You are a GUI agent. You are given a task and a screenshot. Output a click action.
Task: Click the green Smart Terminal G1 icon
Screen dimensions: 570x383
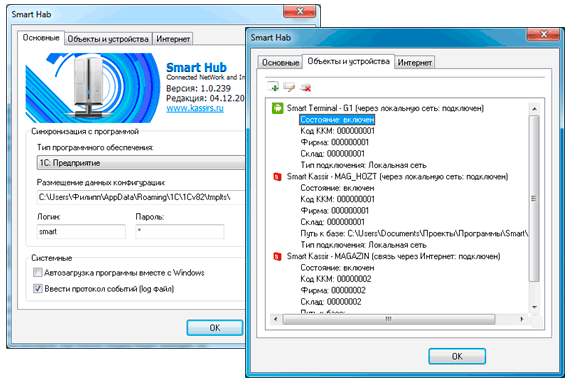[x=277, y=108]
